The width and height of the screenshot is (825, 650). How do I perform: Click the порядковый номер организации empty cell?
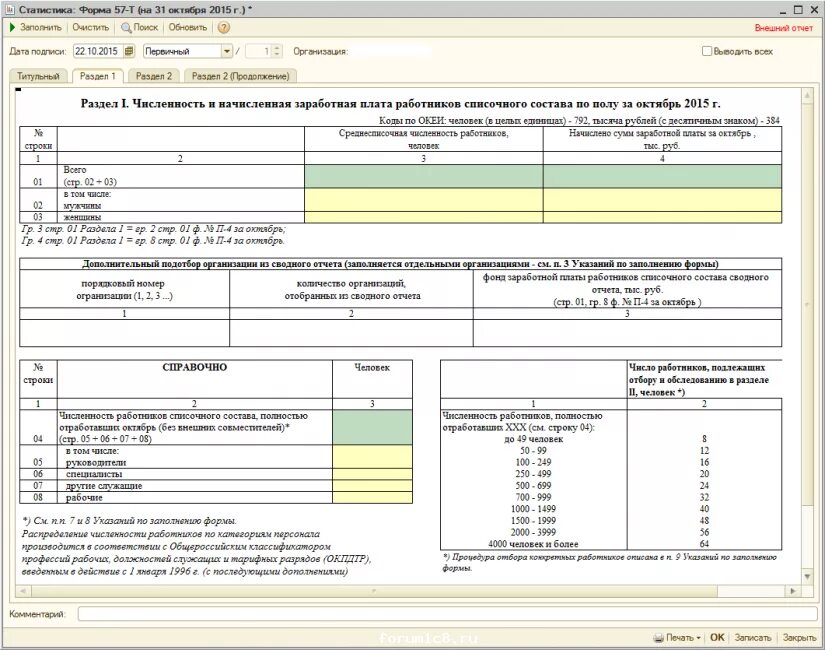(124, 333)
